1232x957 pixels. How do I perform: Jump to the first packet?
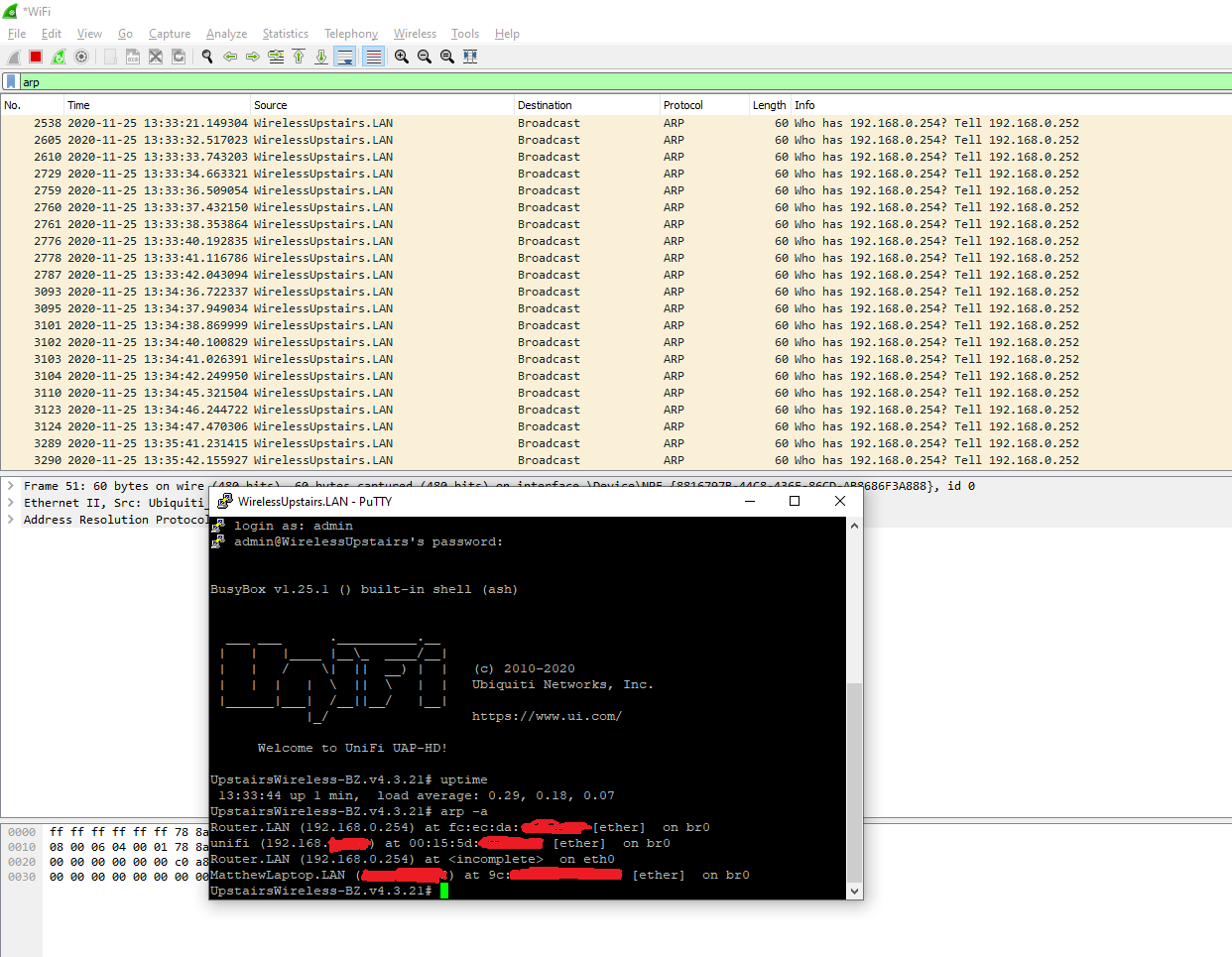[x=299, y=57]
